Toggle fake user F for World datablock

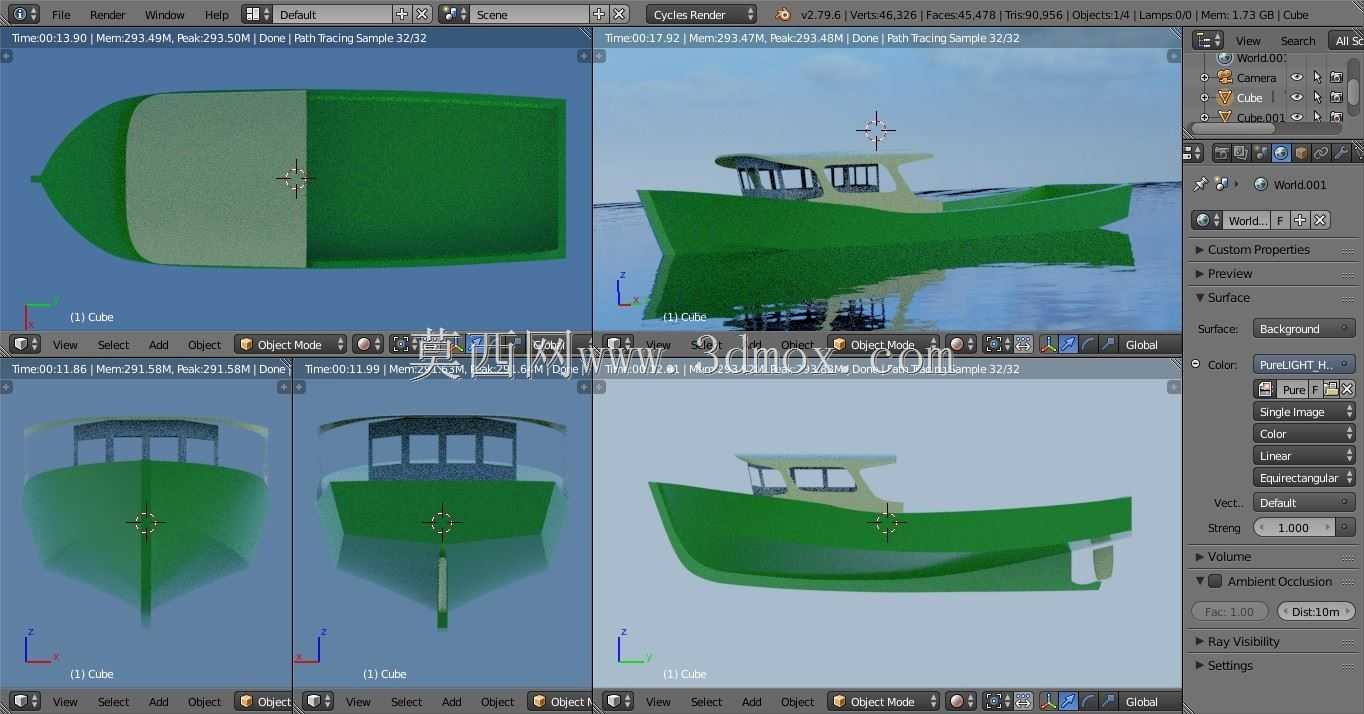coord(1280,220)
